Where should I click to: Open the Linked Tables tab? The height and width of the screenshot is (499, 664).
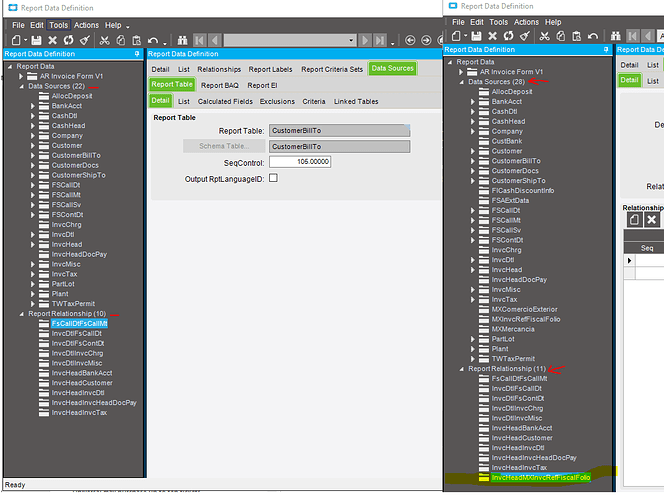point(356,101)
